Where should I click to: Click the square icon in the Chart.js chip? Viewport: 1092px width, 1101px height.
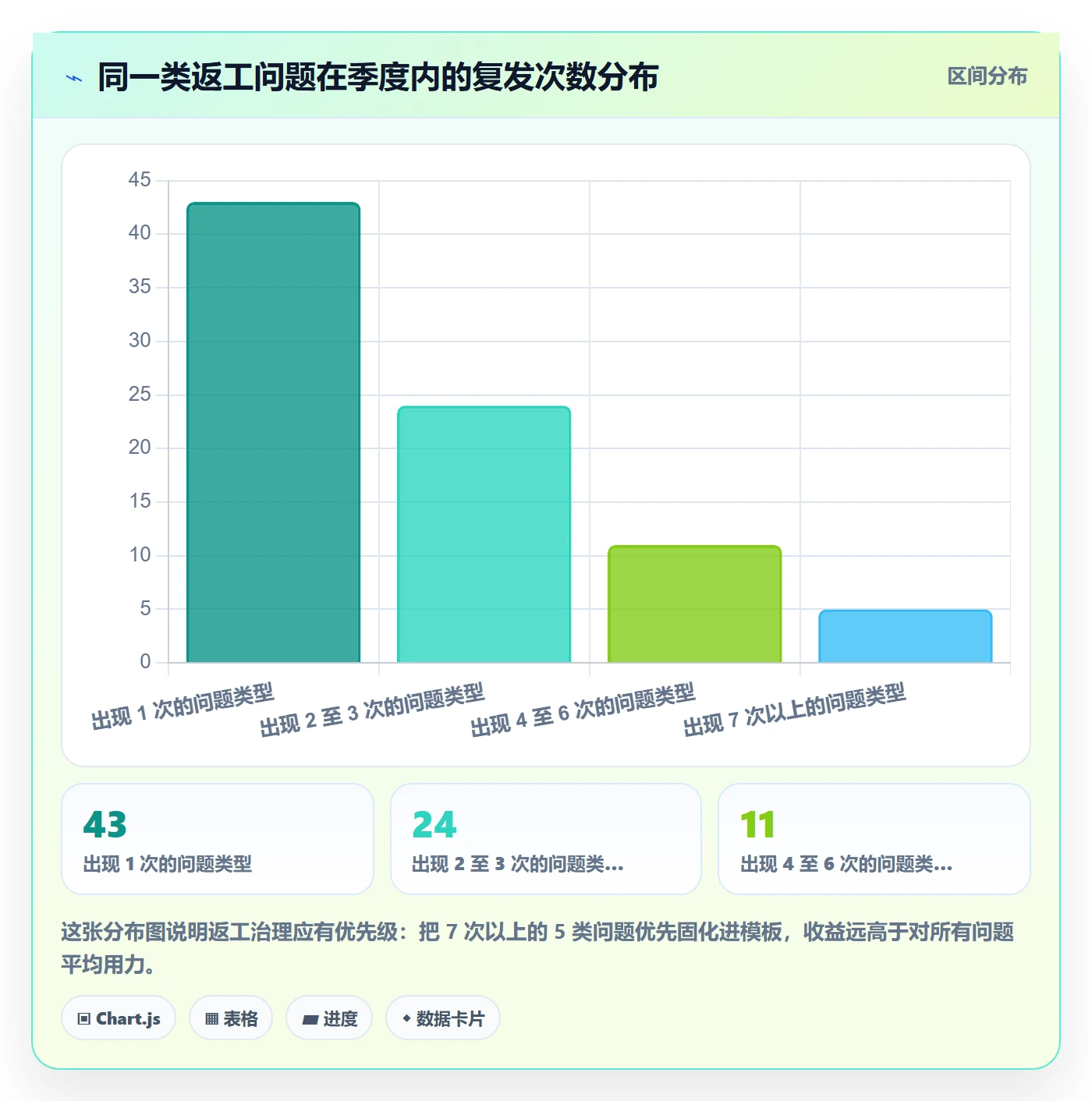pos(84,1018)
